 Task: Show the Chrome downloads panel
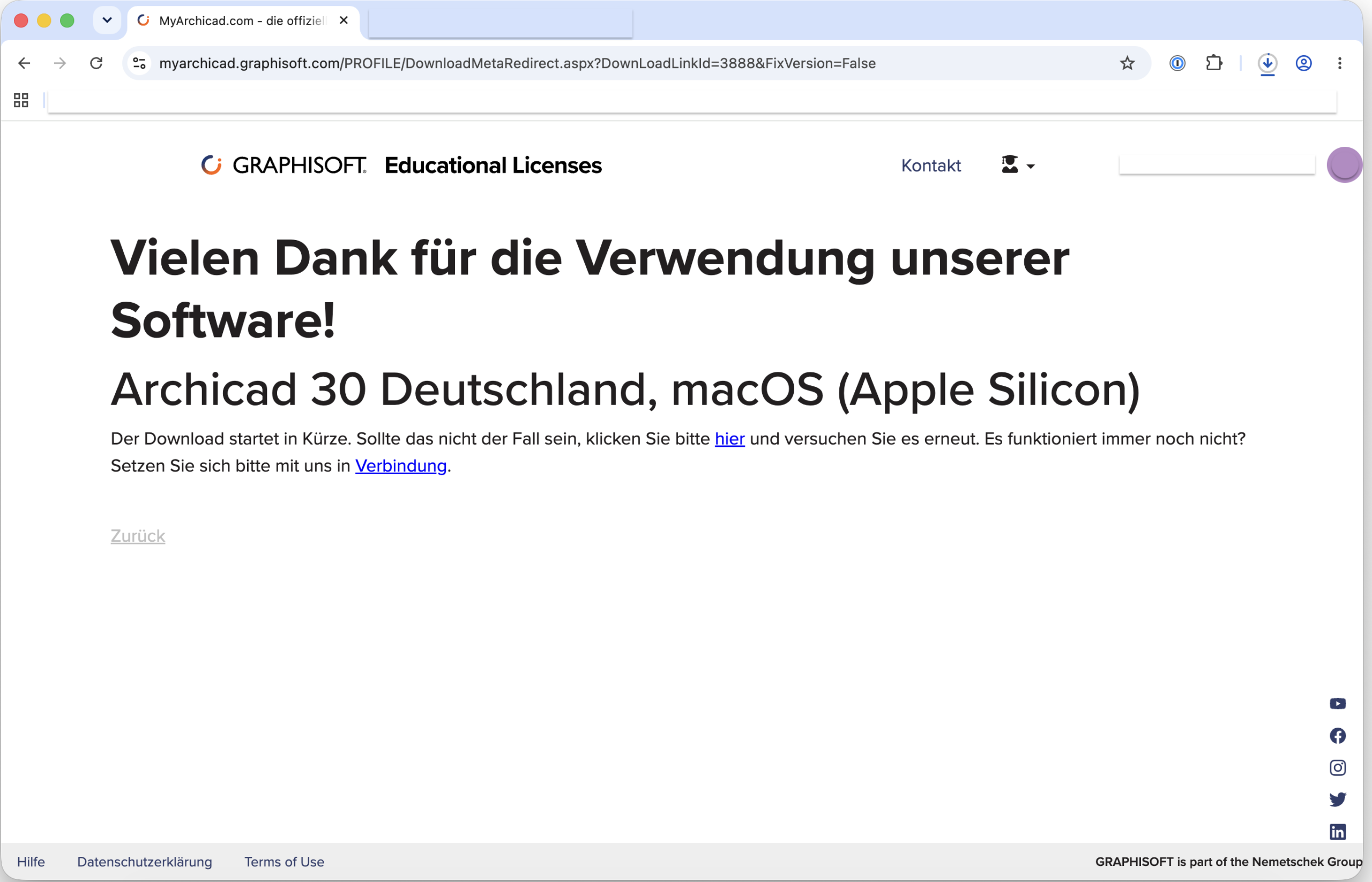tap(1267, 63)
